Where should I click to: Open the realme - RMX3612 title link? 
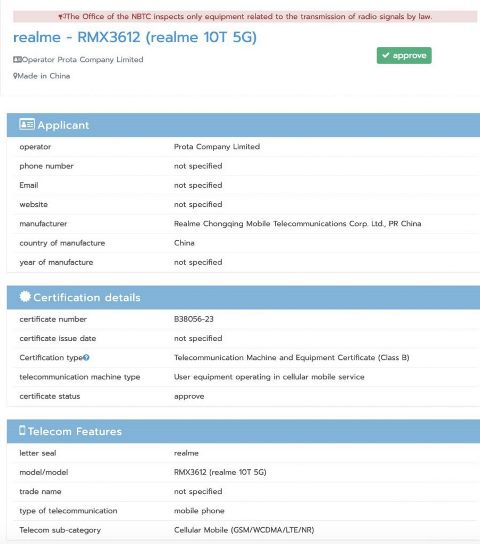pos(135,37)
